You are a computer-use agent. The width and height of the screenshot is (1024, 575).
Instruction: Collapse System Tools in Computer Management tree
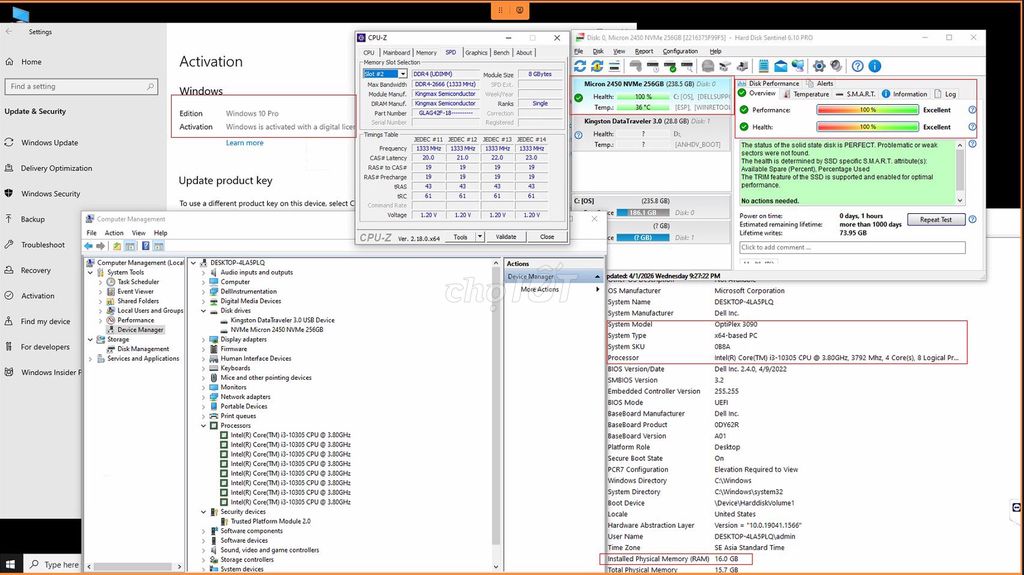click(x=90, y=272)
